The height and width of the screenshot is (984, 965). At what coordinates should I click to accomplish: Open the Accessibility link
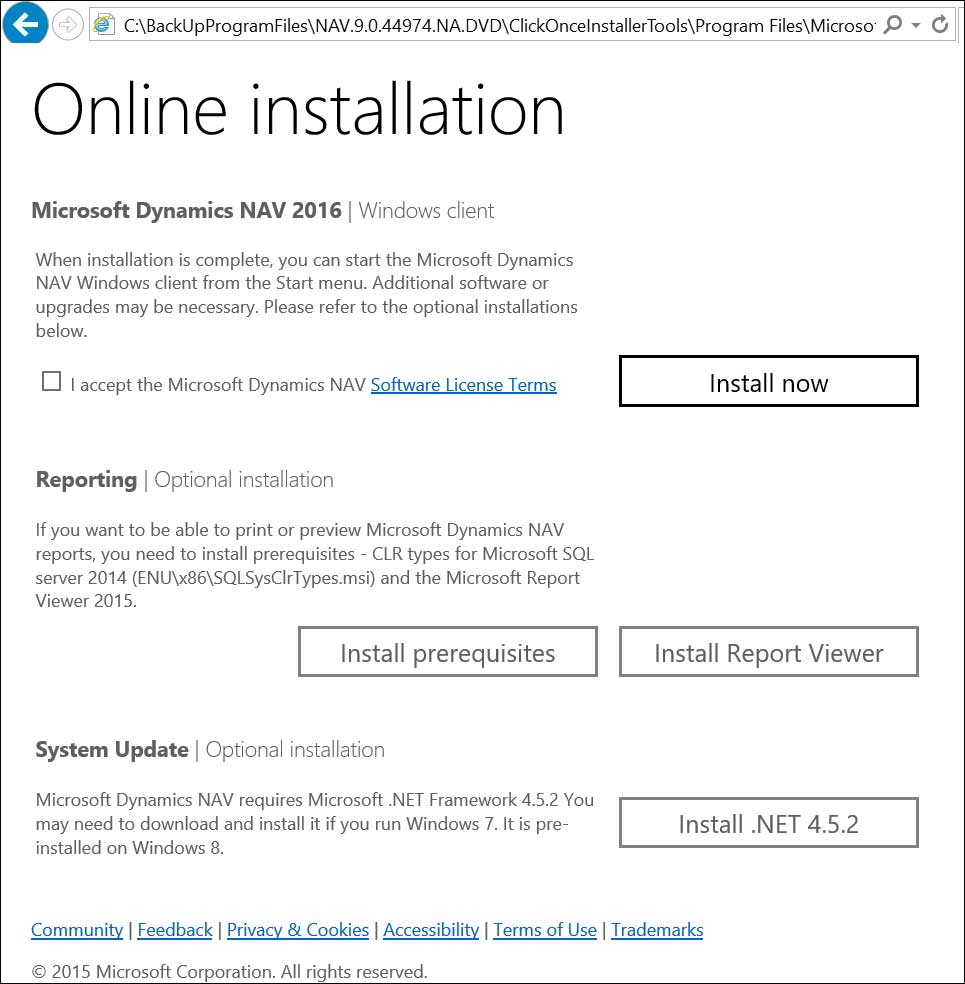coord(431,930)
